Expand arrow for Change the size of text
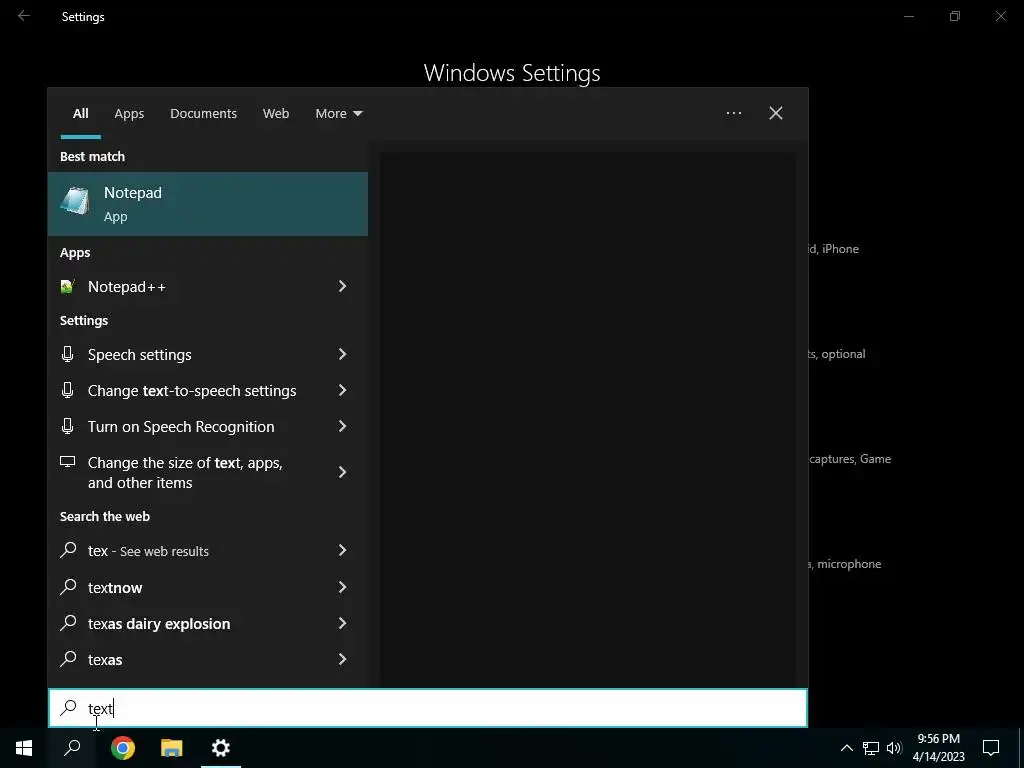1024x768 pixels. [342, 472]
